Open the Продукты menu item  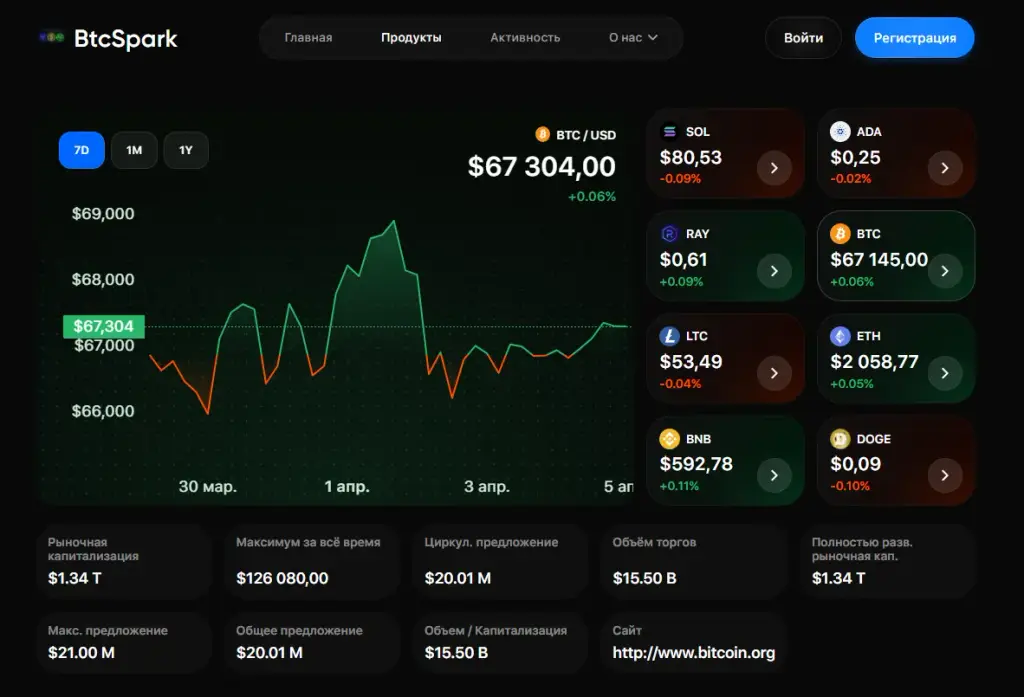411,38
